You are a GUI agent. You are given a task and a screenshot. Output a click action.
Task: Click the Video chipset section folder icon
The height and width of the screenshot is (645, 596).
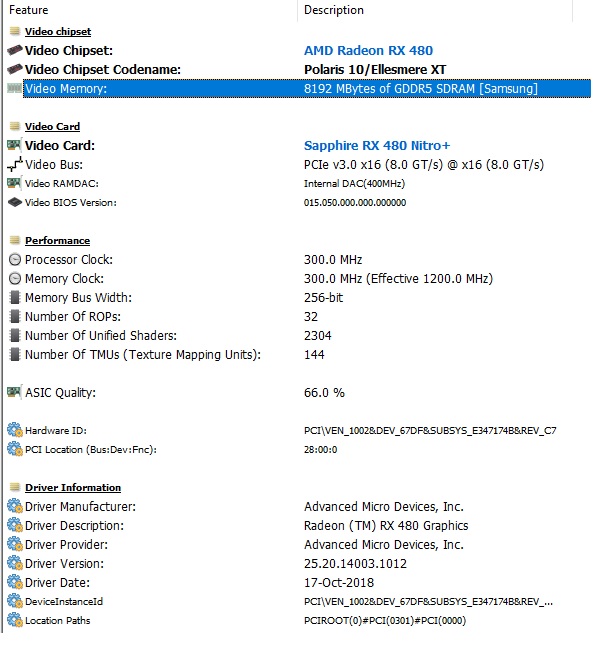(x=15, y=31)
